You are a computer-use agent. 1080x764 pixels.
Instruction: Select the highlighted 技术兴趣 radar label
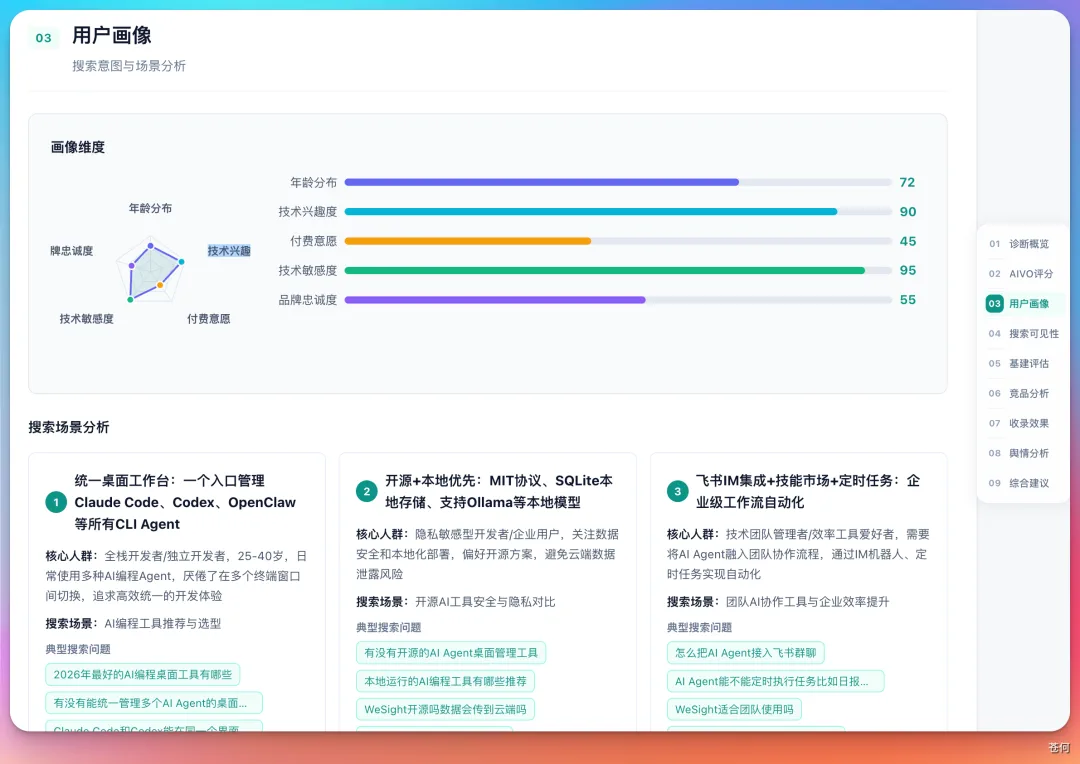click(x=229, y=251)
